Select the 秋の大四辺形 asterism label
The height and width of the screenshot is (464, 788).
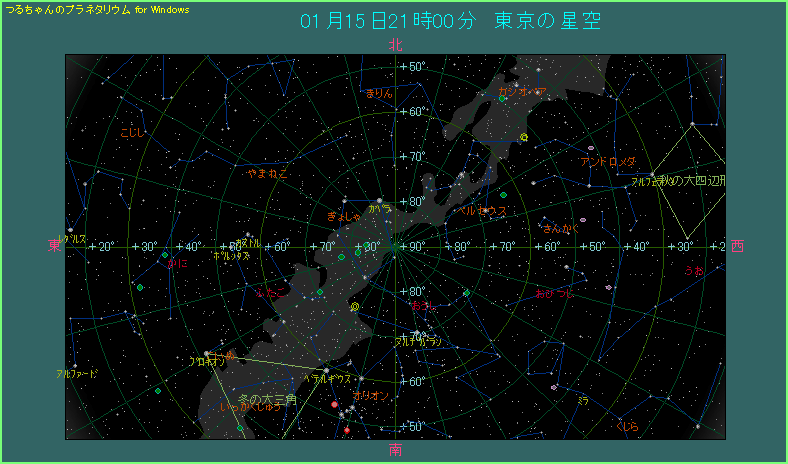691,181
